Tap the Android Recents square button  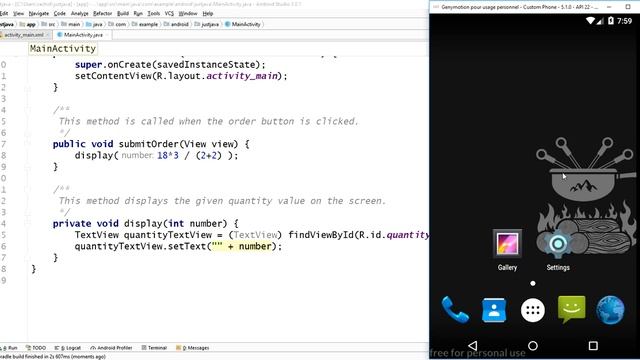click(593, 346)
